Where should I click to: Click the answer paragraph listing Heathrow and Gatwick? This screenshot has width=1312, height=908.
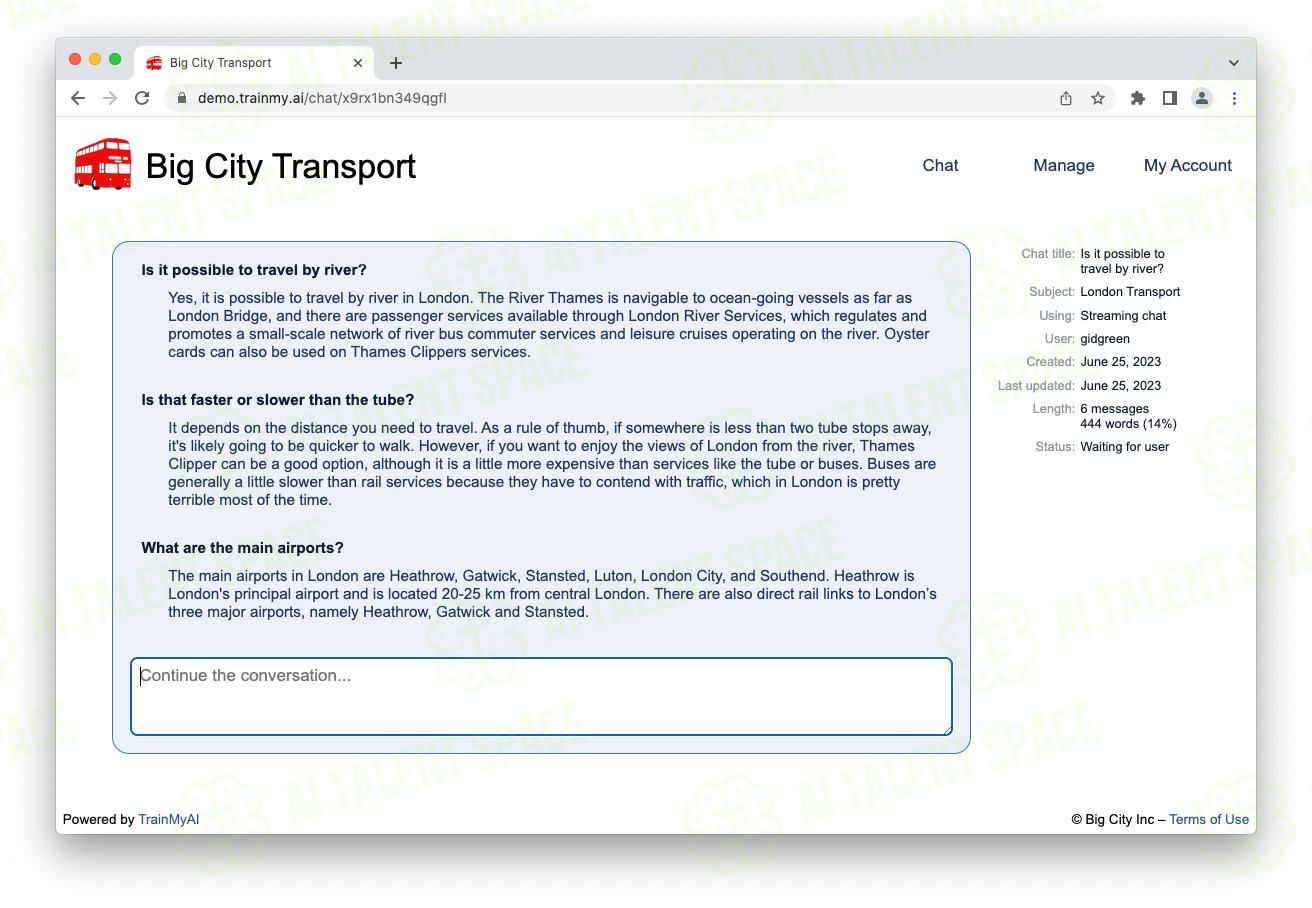coord(552,594)
